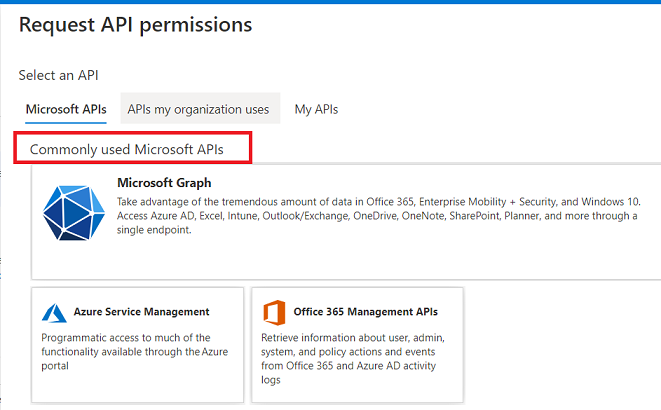The image size is (661, 410).
Task: Switch to the Microsoft APIs tab
Action: pyautogui.click(x=66, y=109)
